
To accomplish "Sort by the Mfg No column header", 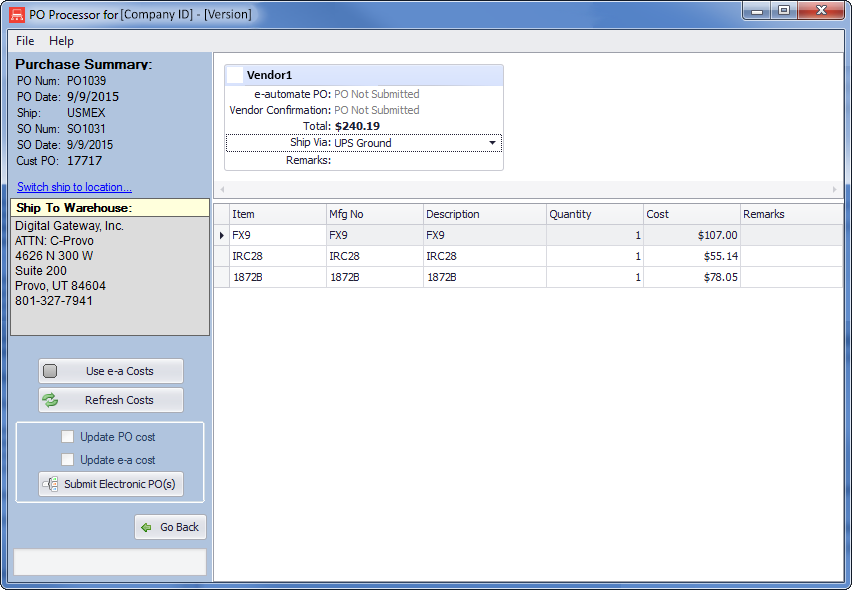I will (375, 214).
